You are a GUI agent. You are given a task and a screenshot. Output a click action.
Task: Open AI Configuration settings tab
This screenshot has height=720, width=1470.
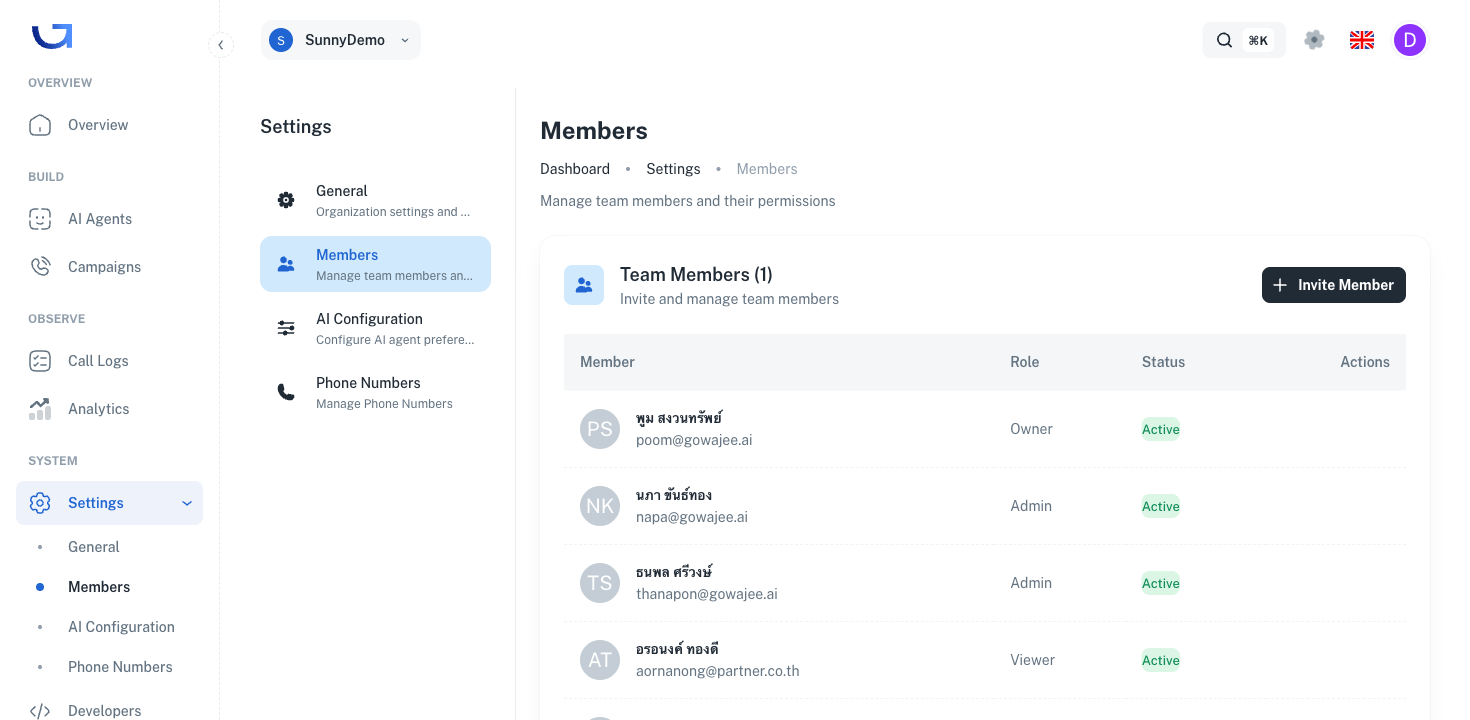click(375, 328)
